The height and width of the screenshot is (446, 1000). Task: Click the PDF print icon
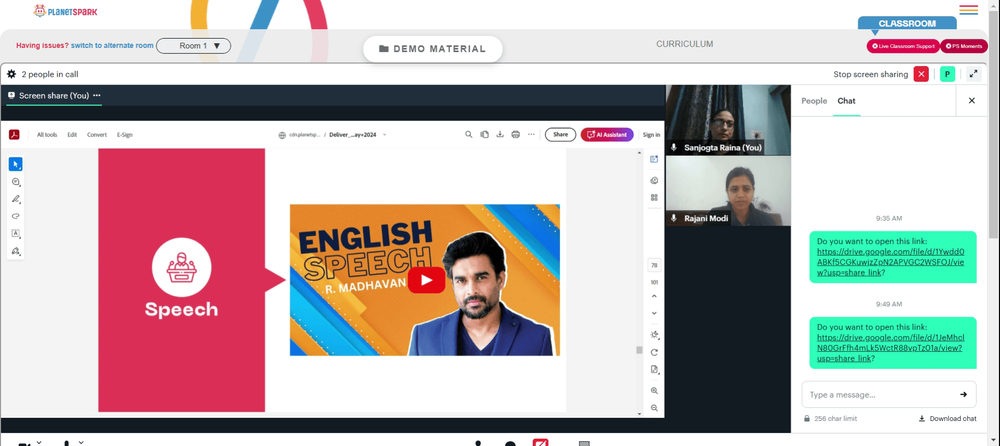pos(516,135)
